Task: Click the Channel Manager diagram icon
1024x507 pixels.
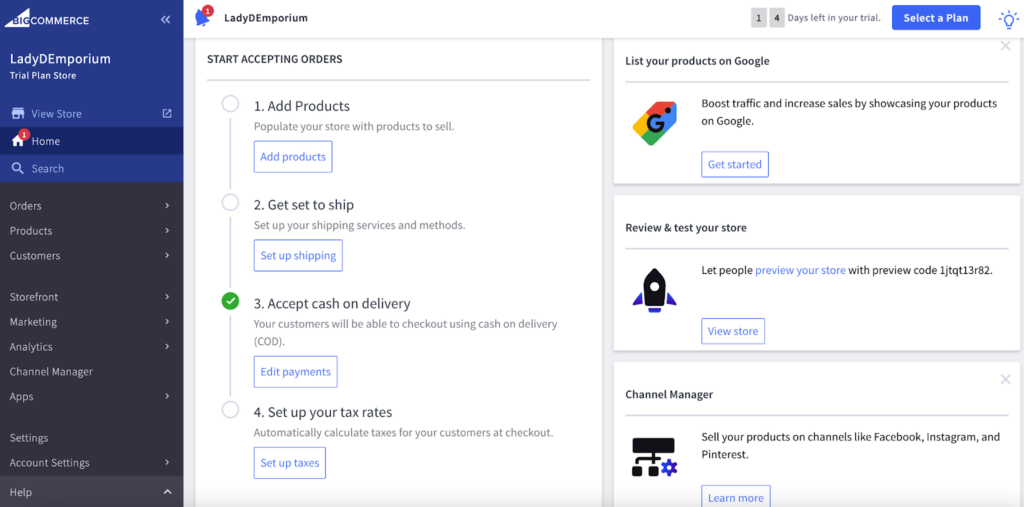Action: tap(655, 456)
